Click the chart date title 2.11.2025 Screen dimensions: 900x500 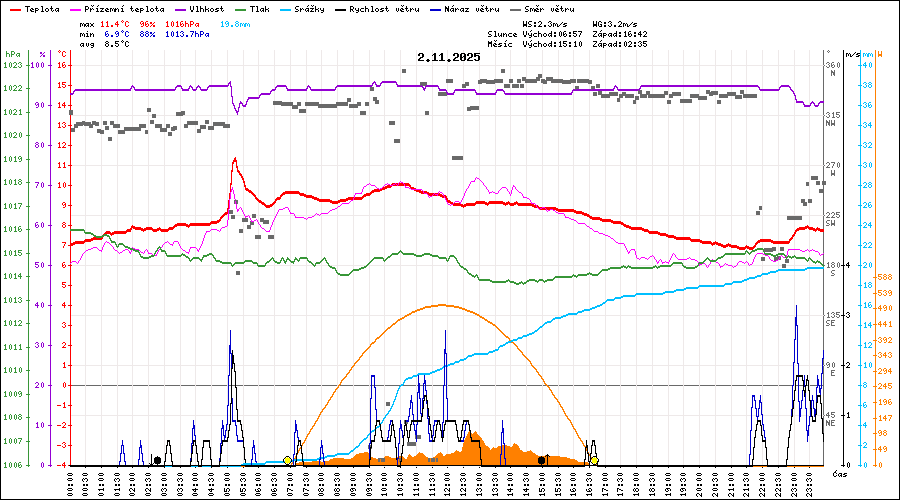tap(449, 57)
